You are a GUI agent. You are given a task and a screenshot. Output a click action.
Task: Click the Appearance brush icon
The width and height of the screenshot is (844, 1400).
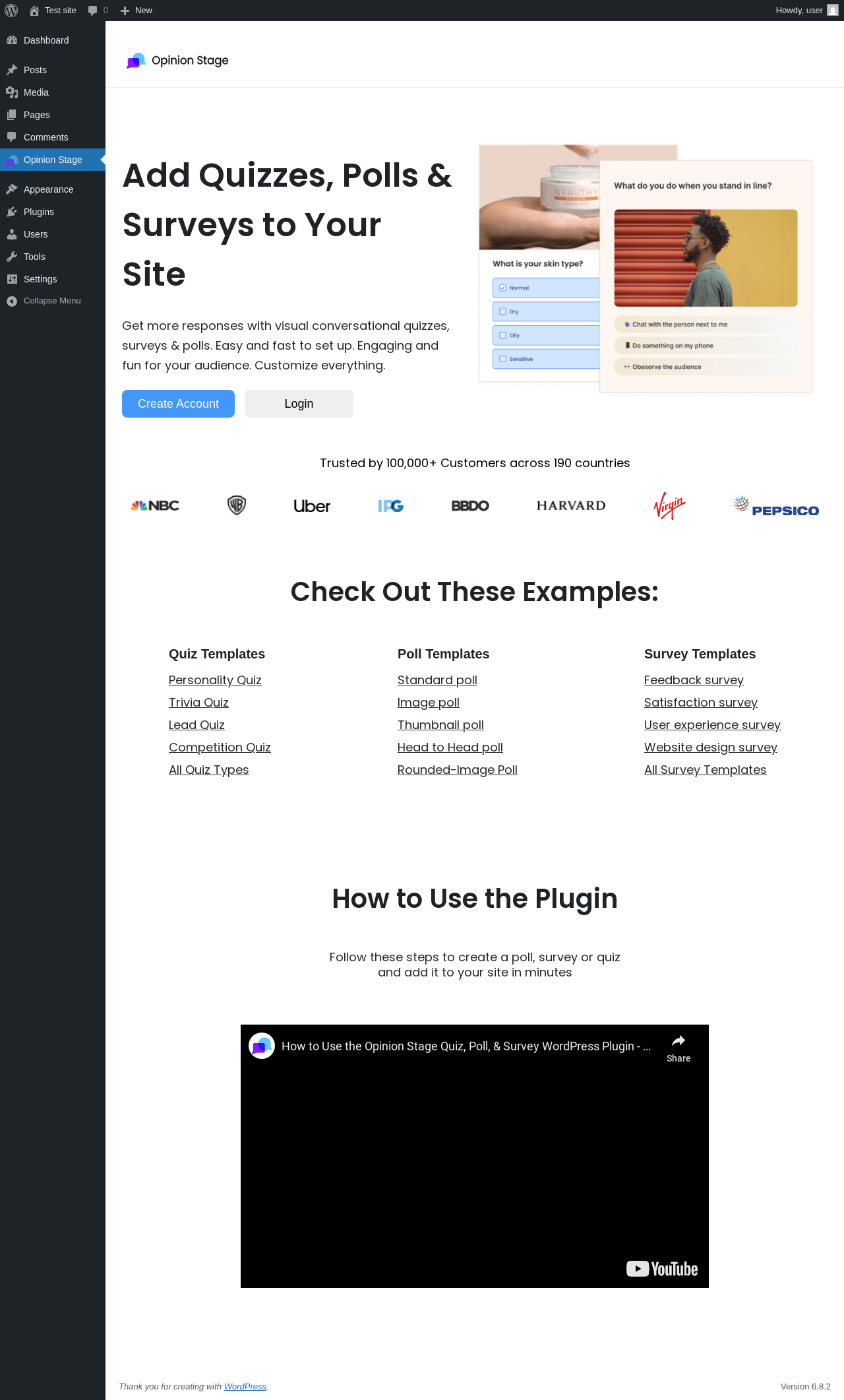point(12,189)
